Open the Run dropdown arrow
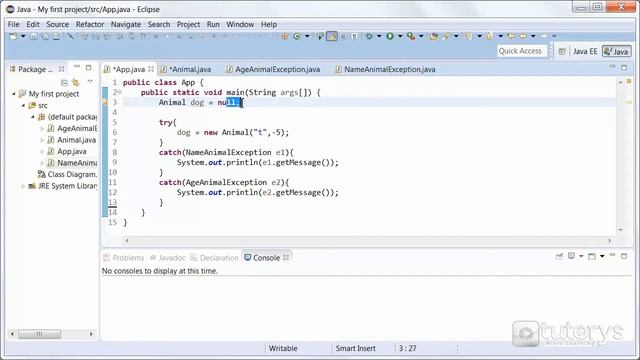The image size is (640, 360). coord(400,36)
